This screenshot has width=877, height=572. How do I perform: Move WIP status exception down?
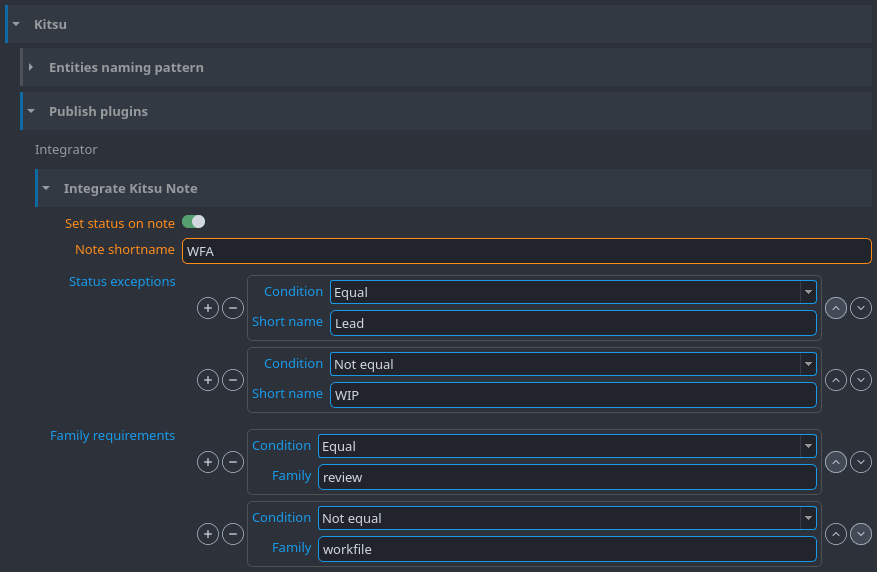coord(861,380)
